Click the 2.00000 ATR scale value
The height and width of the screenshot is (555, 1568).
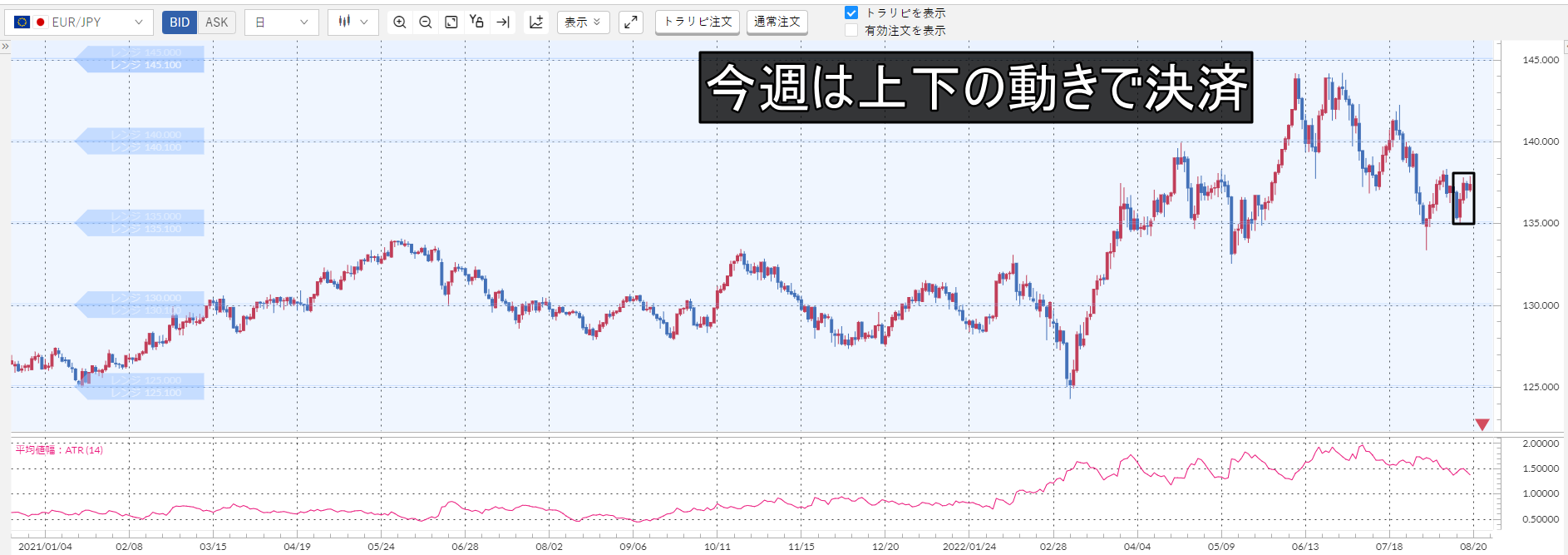[x=1541, y=444]
